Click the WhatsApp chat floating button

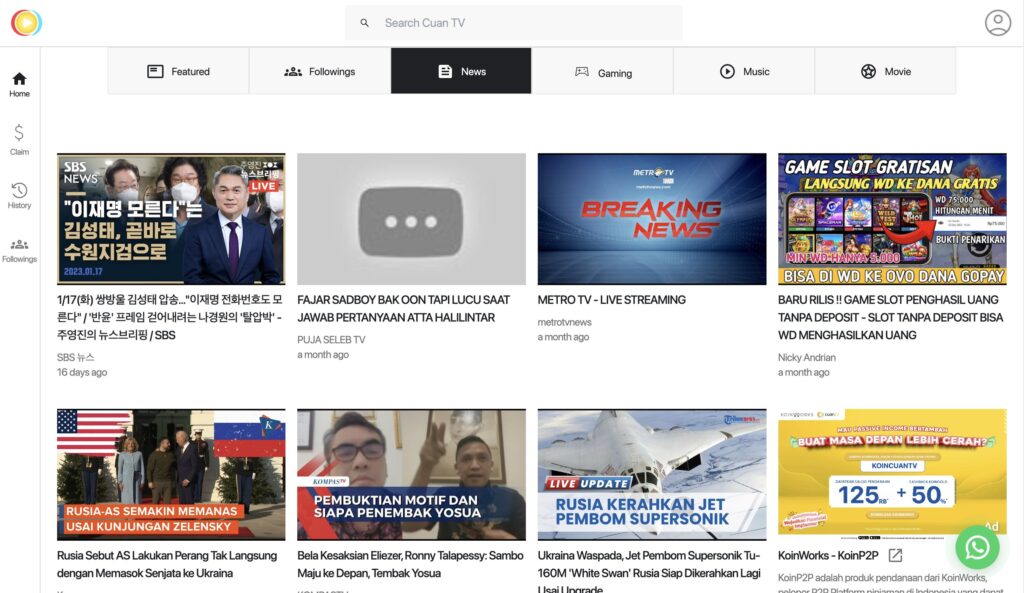[976, 547]
